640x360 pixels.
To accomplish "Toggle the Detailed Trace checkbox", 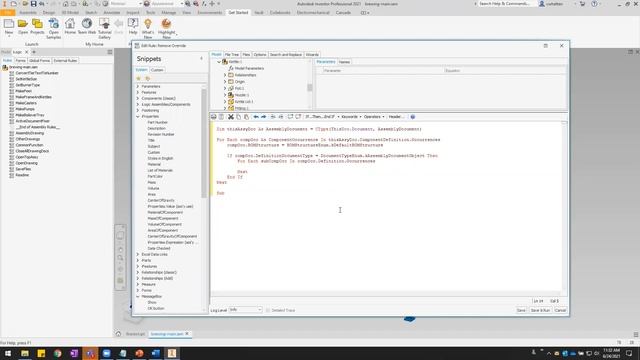I will click(268, 310).
